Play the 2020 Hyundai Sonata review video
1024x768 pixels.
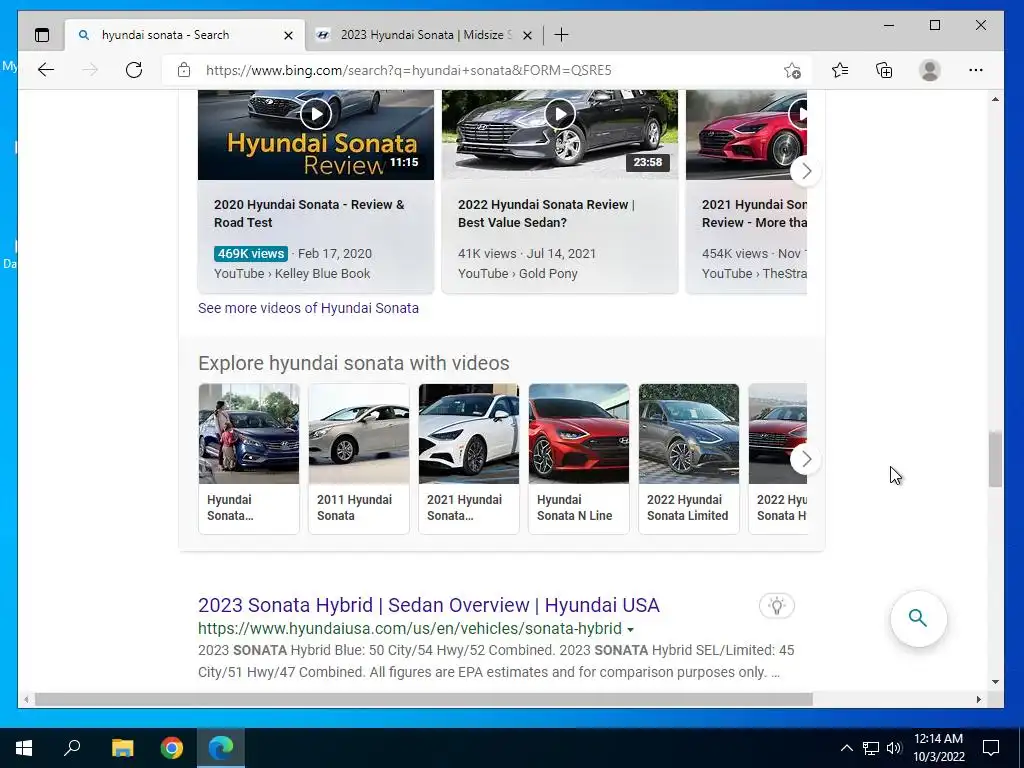click(x=315, y=114)
